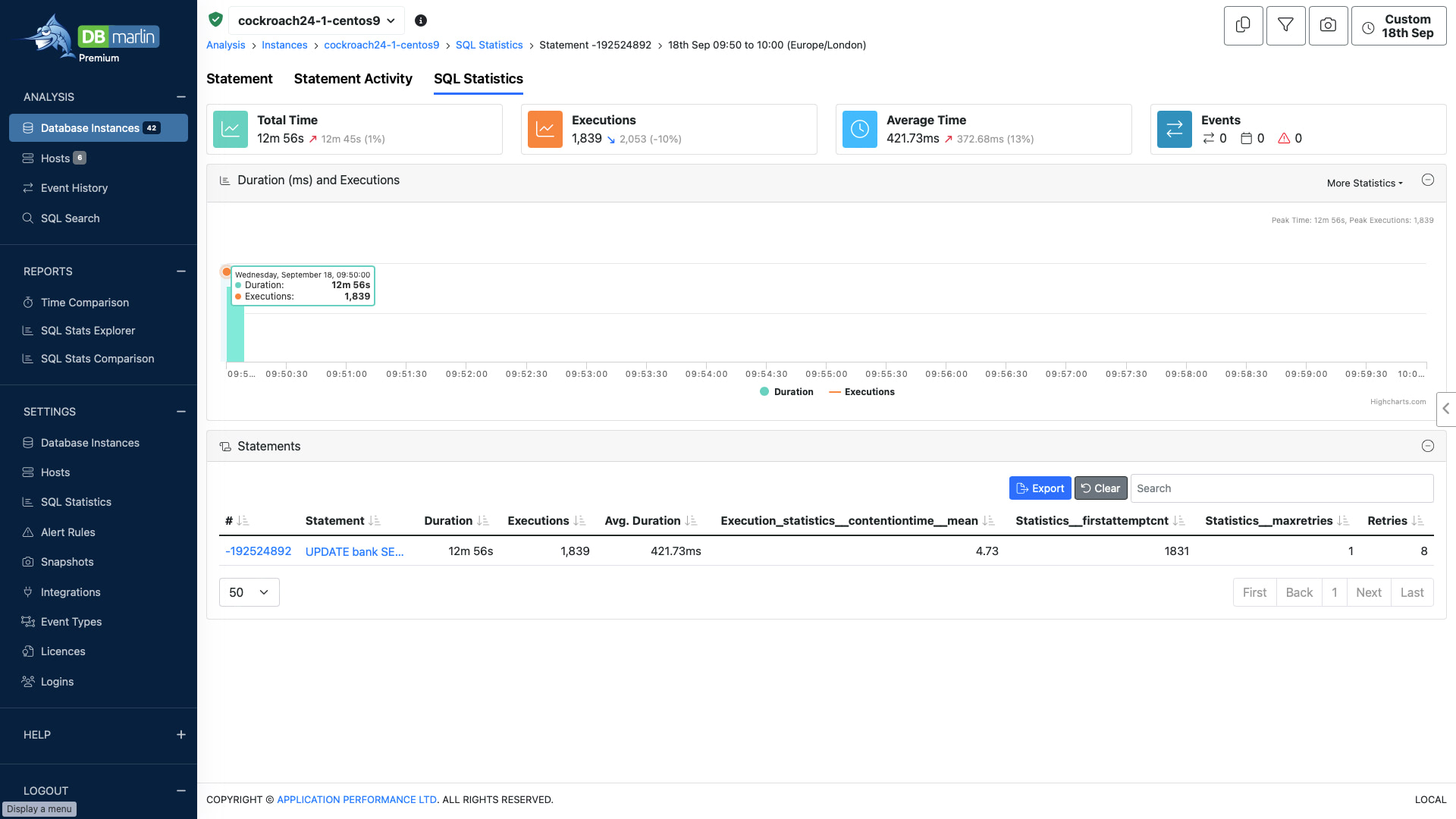Viewport: 1456px width, 819px height.
Task: Open the More Statistics dropdown
Action: tap(1364, 184)
